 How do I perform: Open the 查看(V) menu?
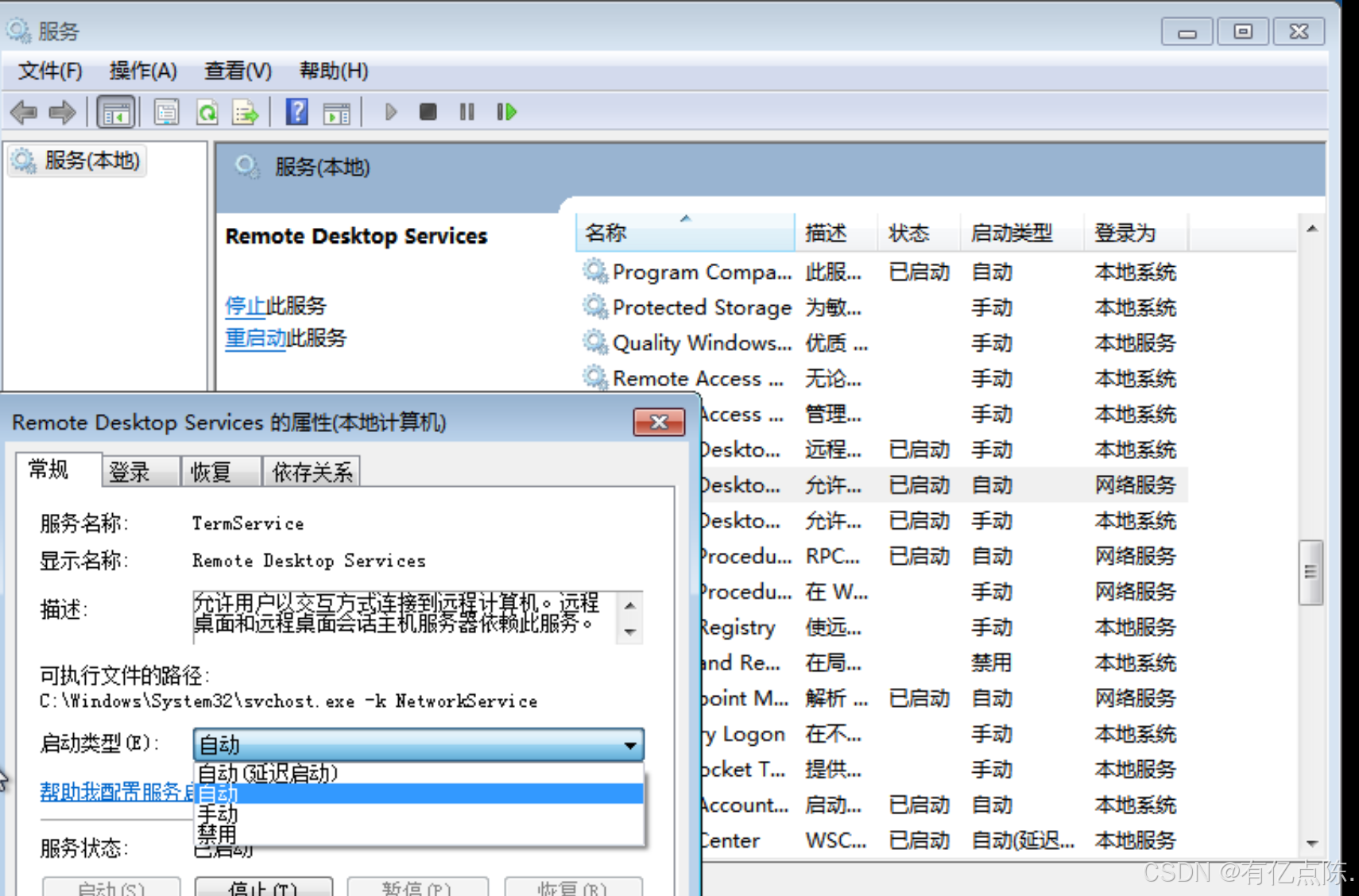coord(238,71)
